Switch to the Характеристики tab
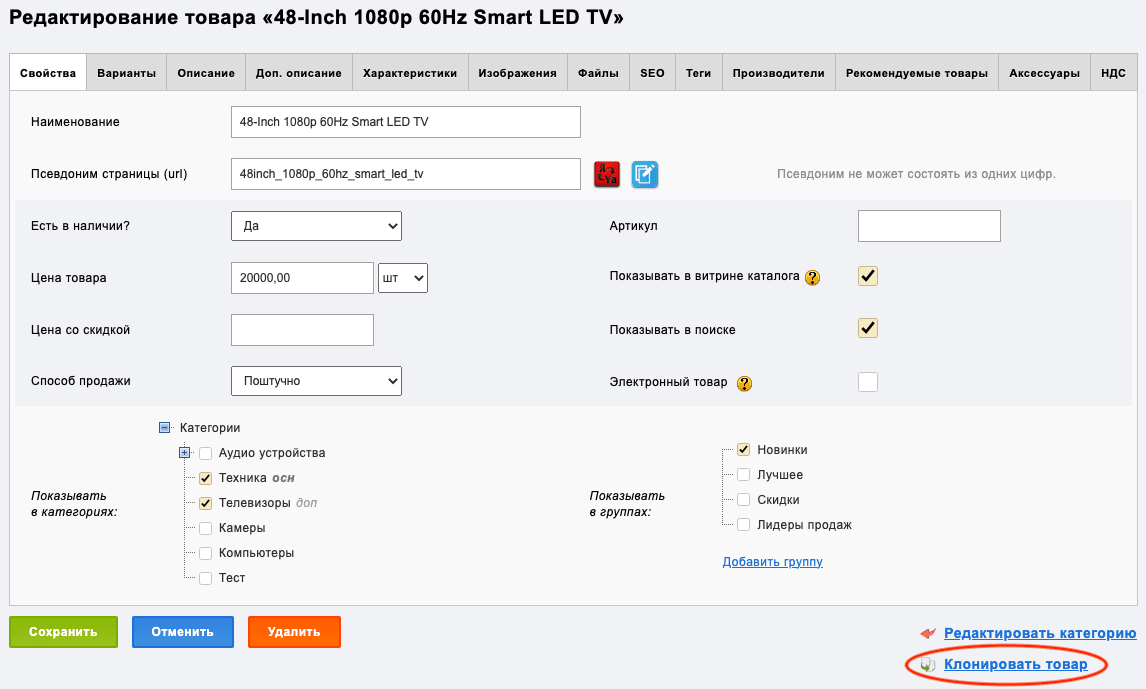Image resolution: width=1146 pixels, height=689 pixels. (x=410, y=73)
